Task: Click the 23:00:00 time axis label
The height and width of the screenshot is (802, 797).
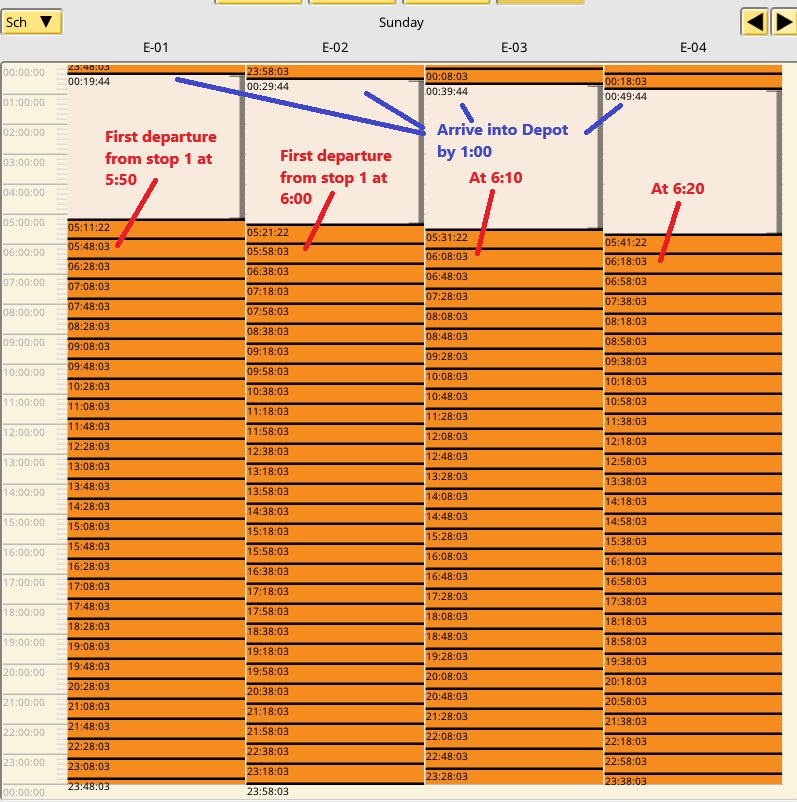Action: coord(24,763)
